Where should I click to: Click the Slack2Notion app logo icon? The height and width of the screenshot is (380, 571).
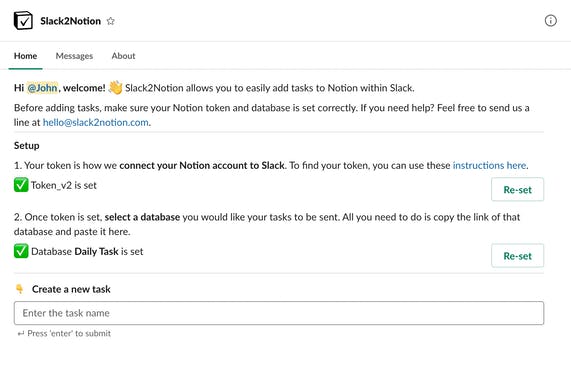point(23,20)
